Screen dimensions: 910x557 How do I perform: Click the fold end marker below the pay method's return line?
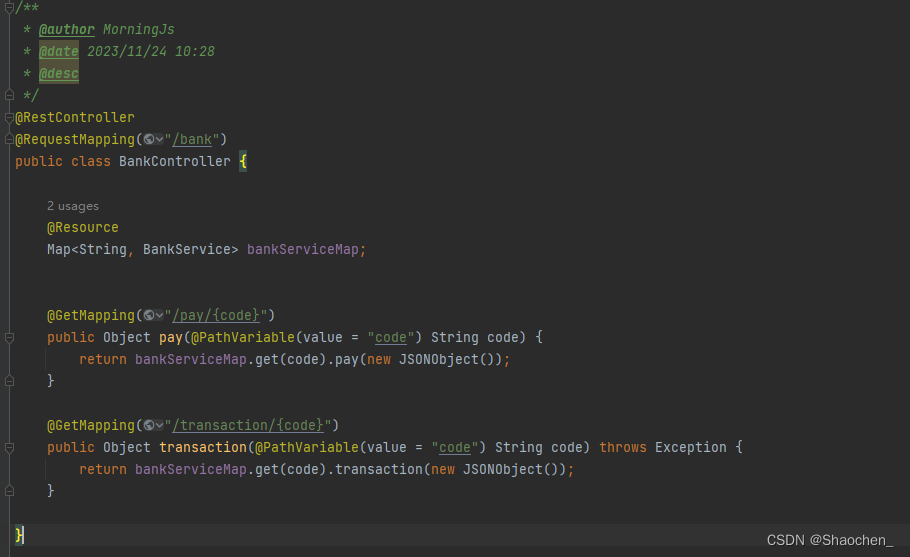(x=9, y=381)
